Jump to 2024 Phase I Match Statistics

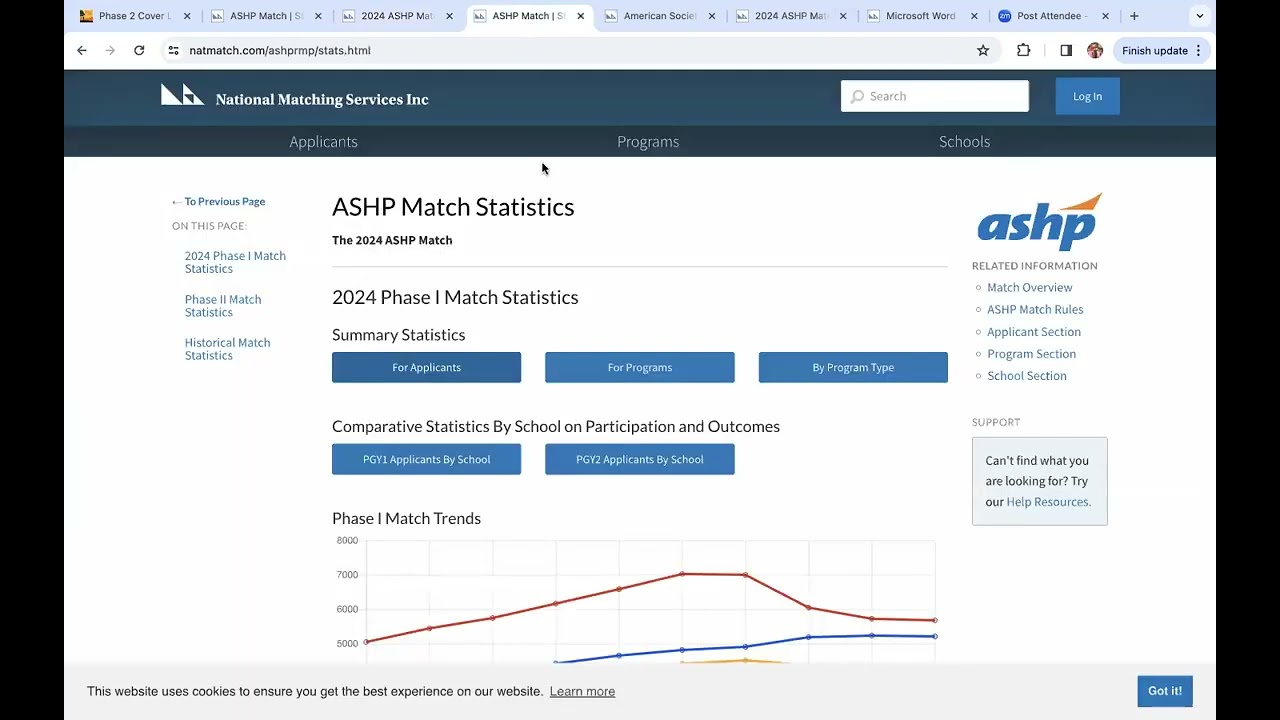[235, 262]
